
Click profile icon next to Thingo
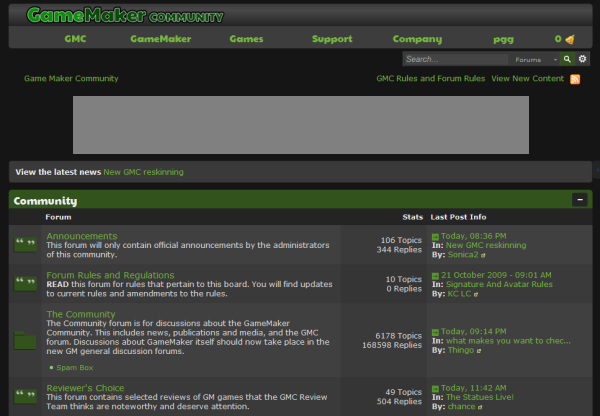479,351
